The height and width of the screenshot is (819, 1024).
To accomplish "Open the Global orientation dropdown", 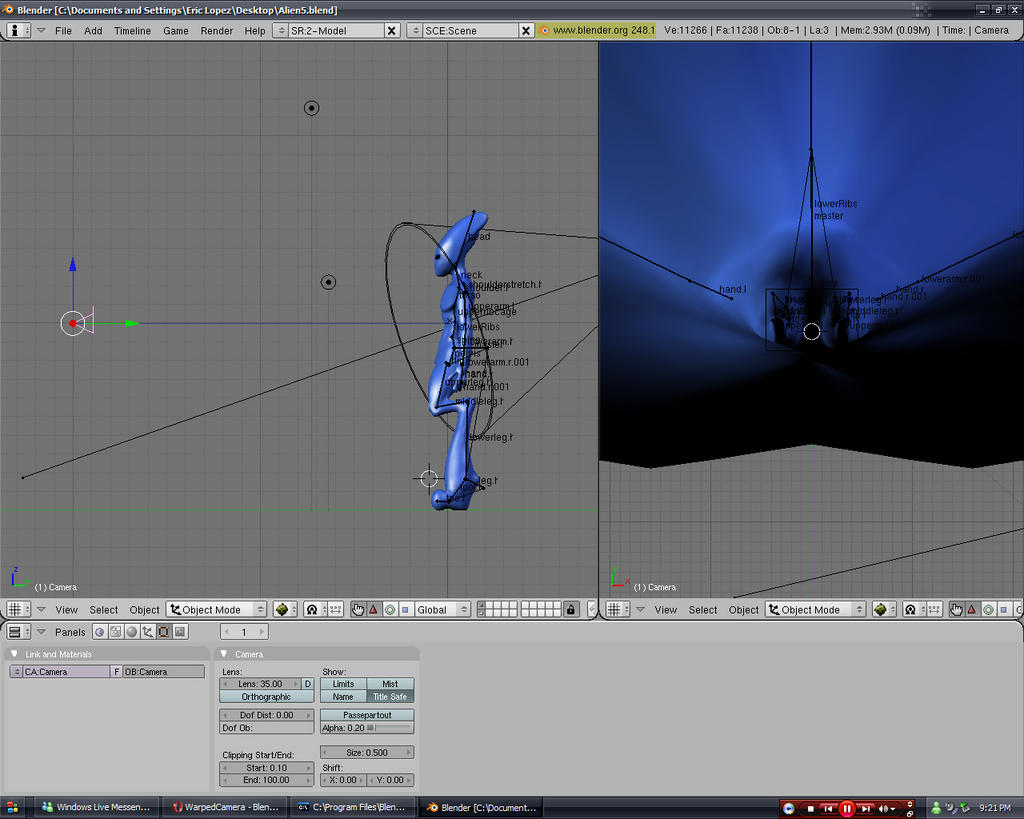I will point(443,609).
